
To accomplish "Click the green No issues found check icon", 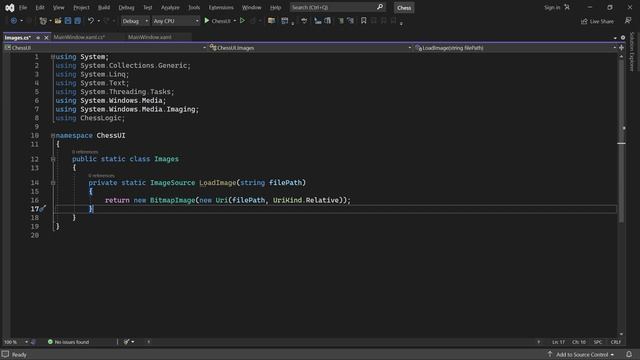I will [x=50, y=342].
